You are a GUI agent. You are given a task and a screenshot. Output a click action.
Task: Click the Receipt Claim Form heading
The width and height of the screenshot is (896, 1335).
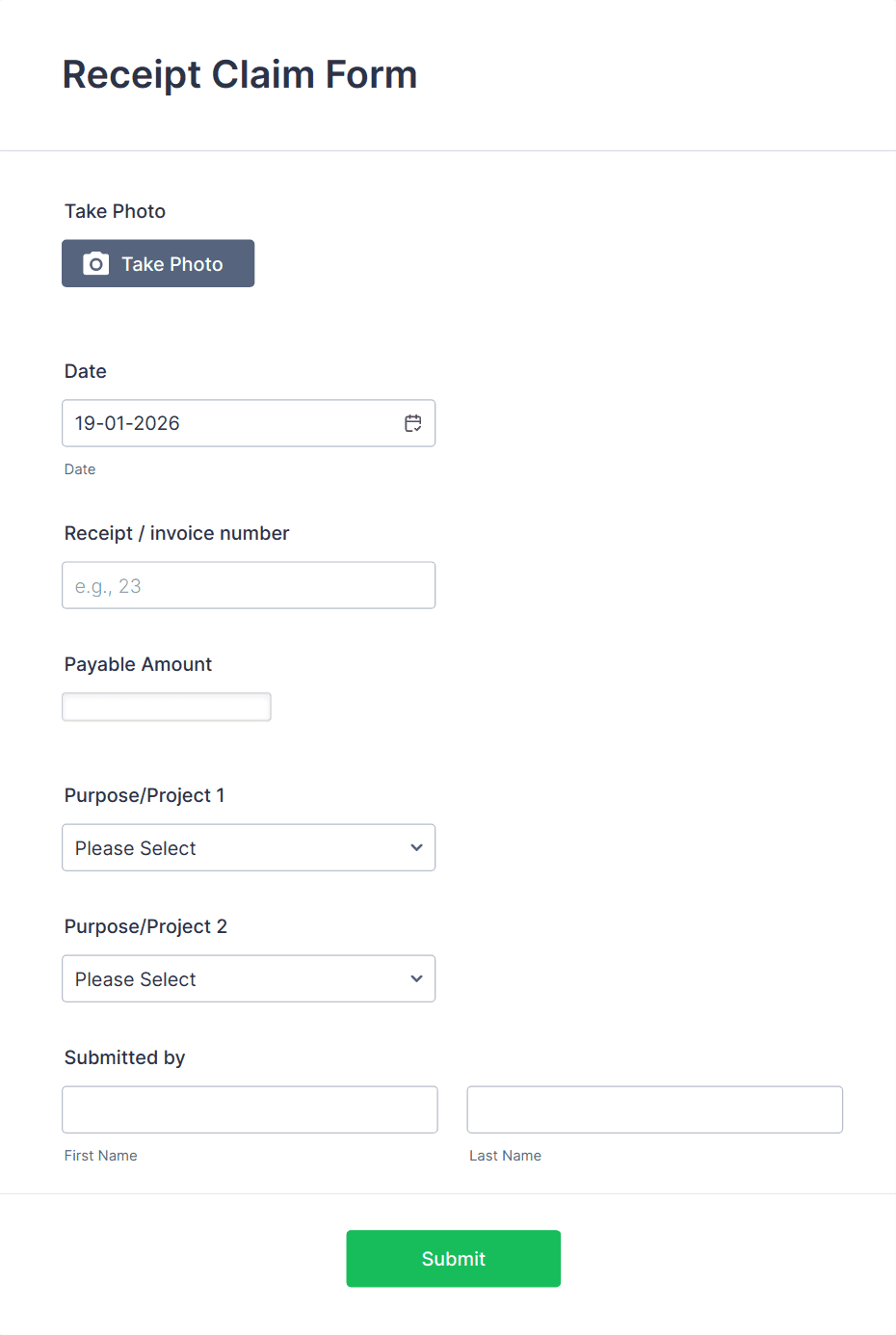(240, 74)
